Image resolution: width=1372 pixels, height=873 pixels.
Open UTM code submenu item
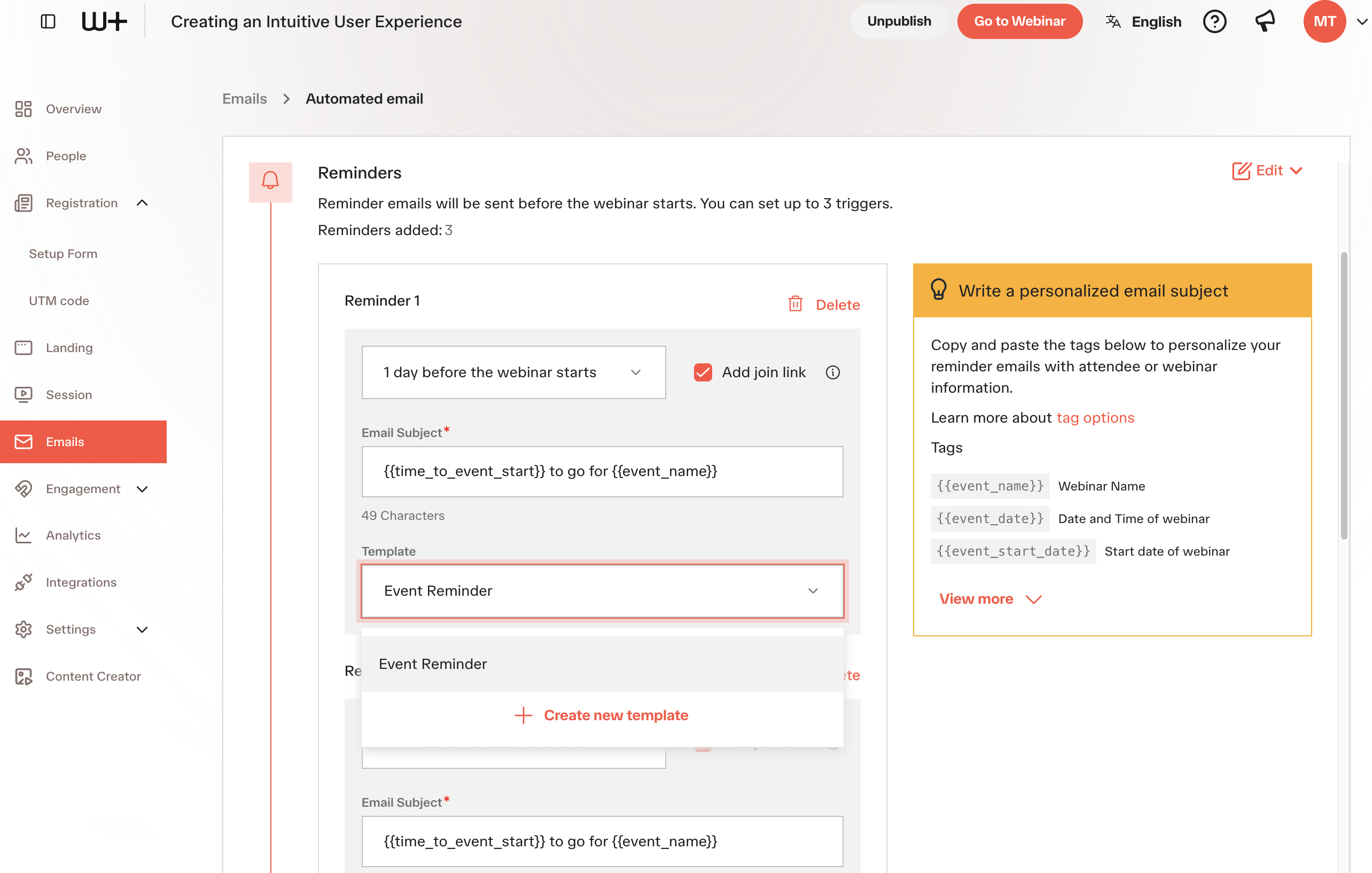coord(59,300)
